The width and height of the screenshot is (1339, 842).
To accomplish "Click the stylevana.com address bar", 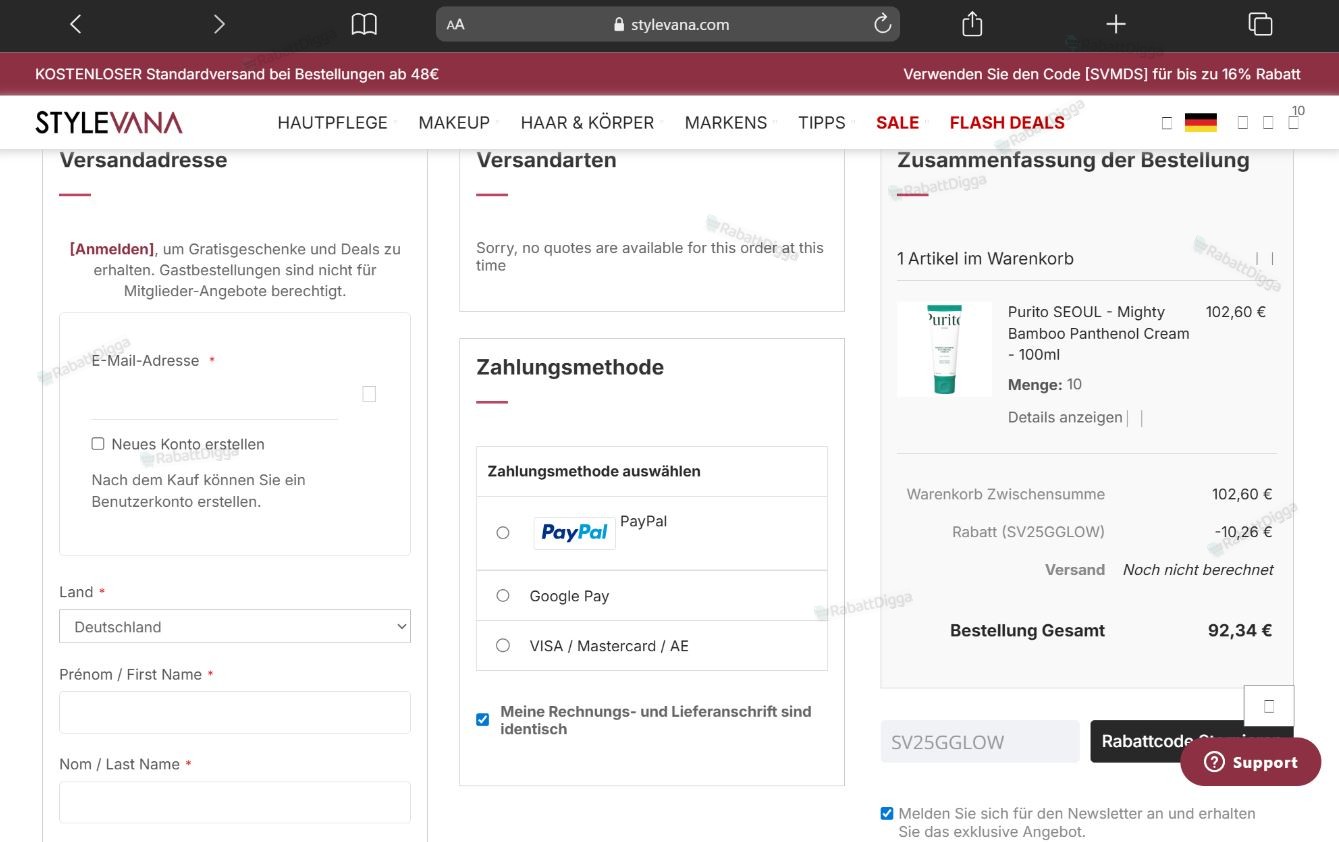I will (x=668, y=25).
